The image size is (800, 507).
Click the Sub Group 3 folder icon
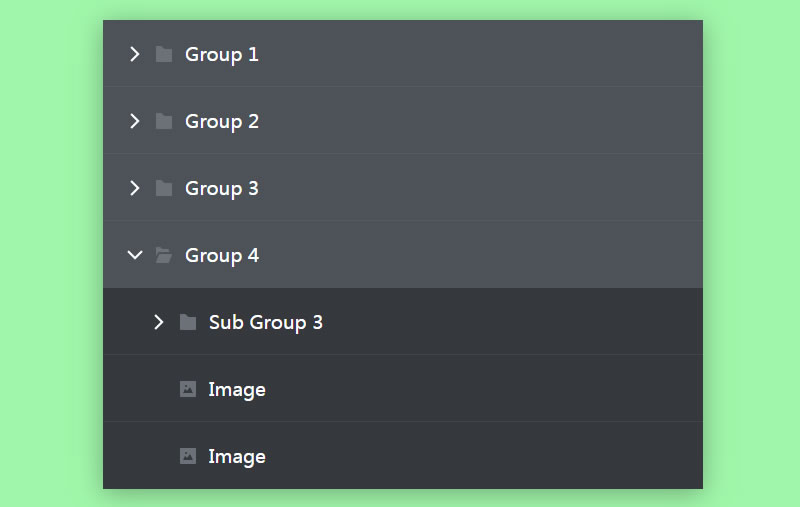pos(188,322)
